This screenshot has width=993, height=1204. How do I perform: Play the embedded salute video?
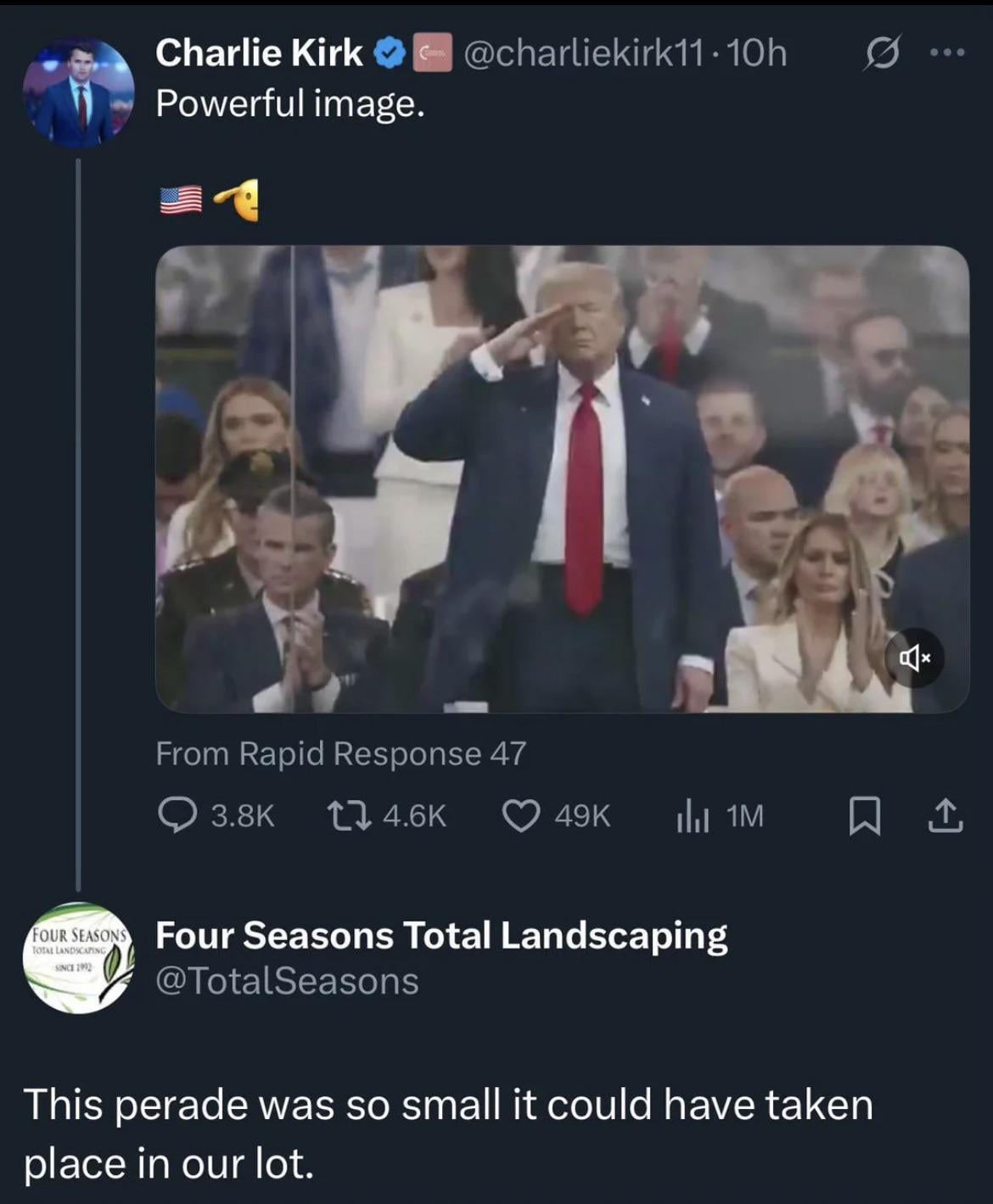click(x=562, y=479)
